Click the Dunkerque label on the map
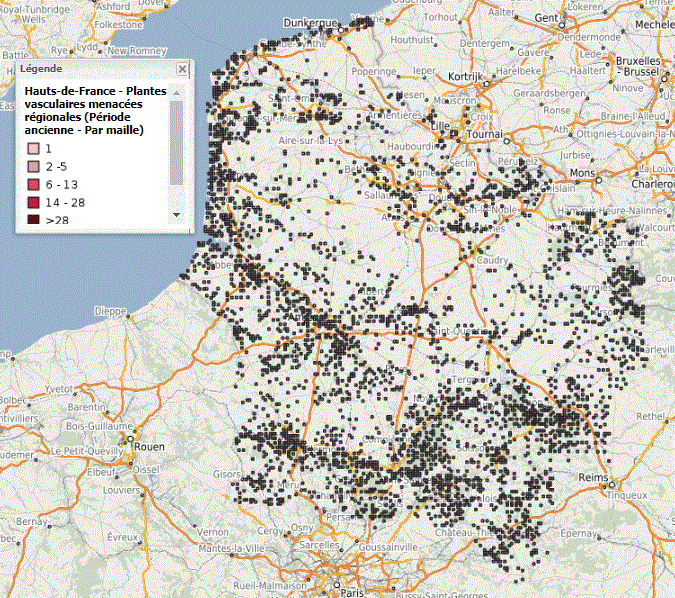The height and width of the screenshot is (598, 675). (x=314, y=17)
